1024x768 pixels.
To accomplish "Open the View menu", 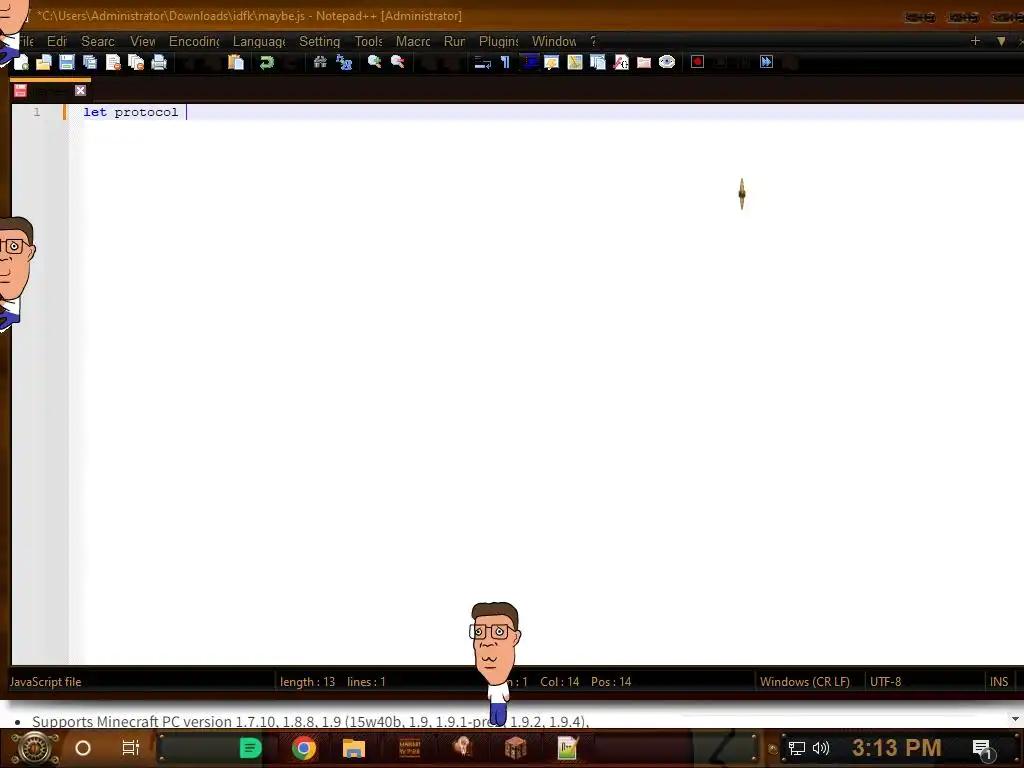I will (142, 41).
